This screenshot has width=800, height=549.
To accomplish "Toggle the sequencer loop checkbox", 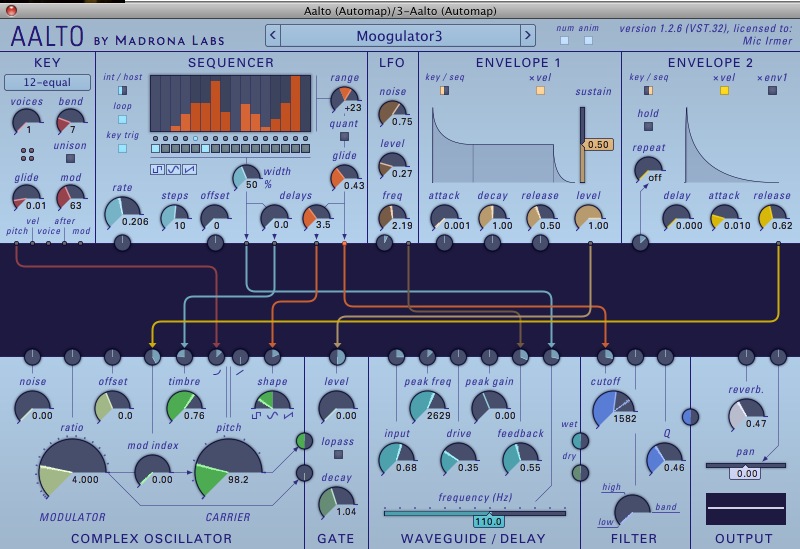I will coord(122,119).
